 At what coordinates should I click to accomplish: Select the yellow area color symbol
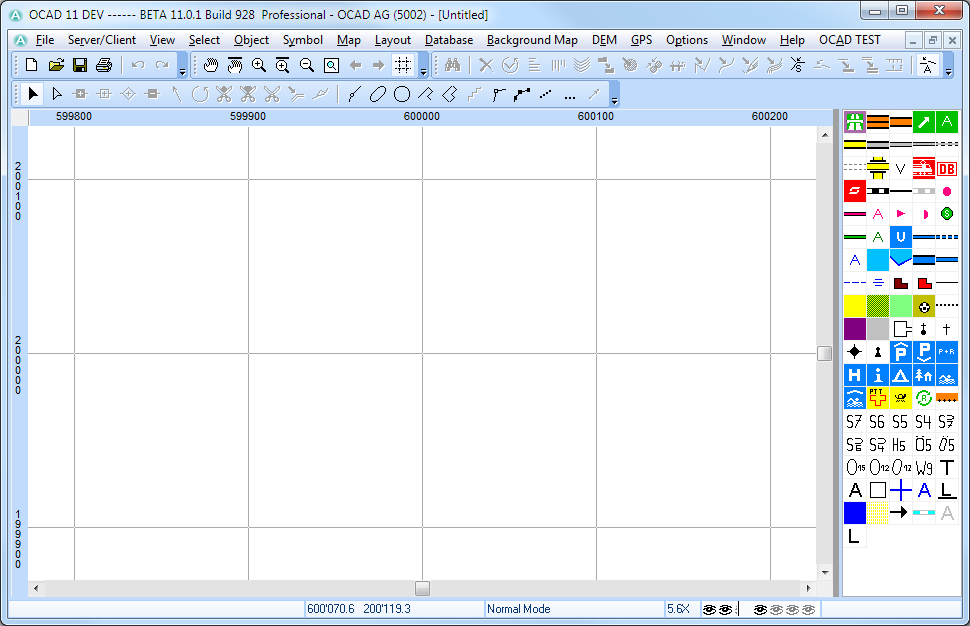(855, 306)
